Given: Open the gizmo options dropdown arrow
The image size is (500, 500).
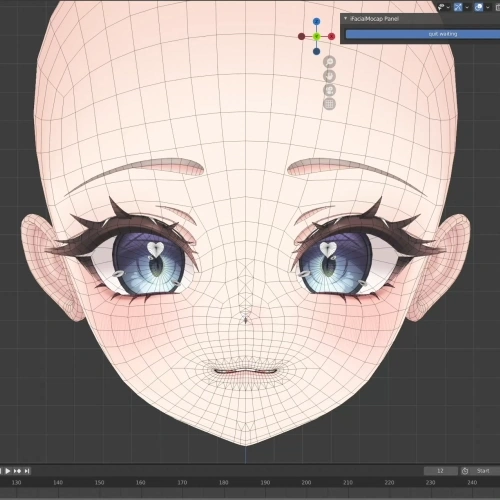Looking at the screenshot, I should pyautogui.click(x=467, y=7).
